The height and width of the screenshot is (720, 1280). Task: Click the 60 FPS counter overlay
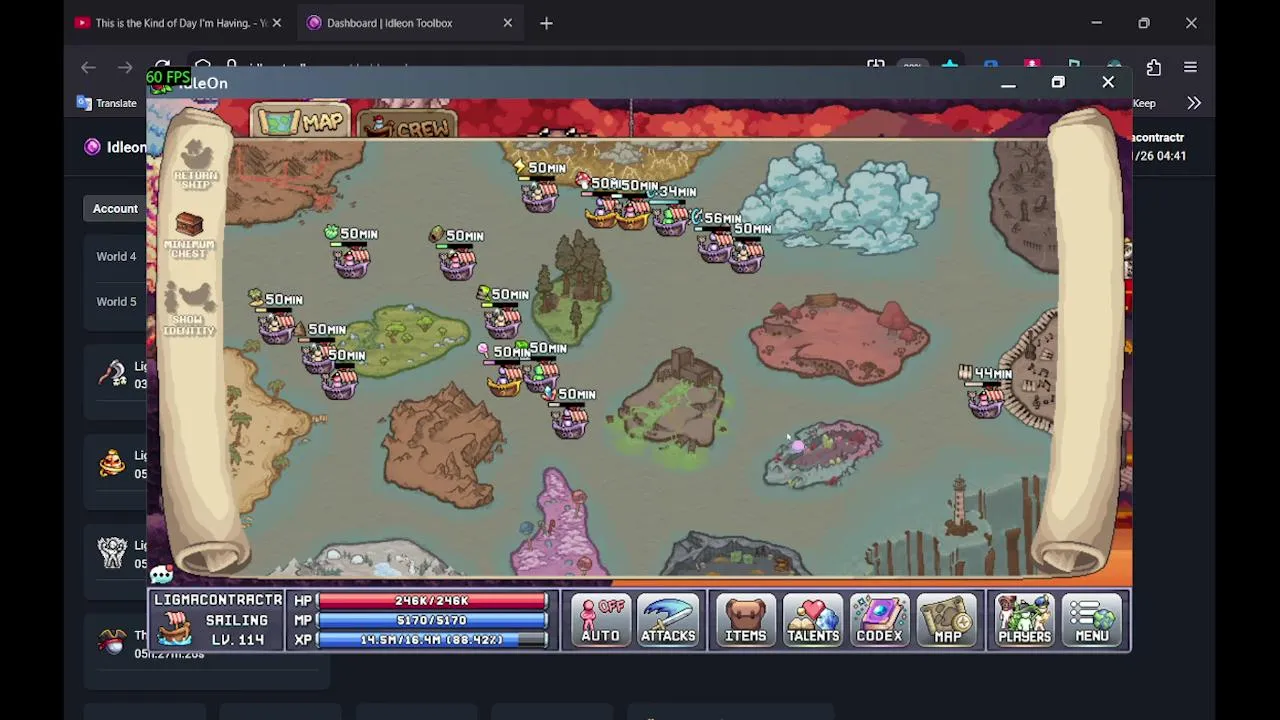click(168, 77)
